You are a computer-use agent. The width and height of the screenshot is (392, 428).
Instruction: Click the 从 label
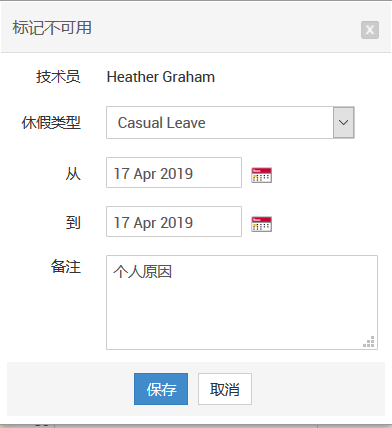(73, 174)
